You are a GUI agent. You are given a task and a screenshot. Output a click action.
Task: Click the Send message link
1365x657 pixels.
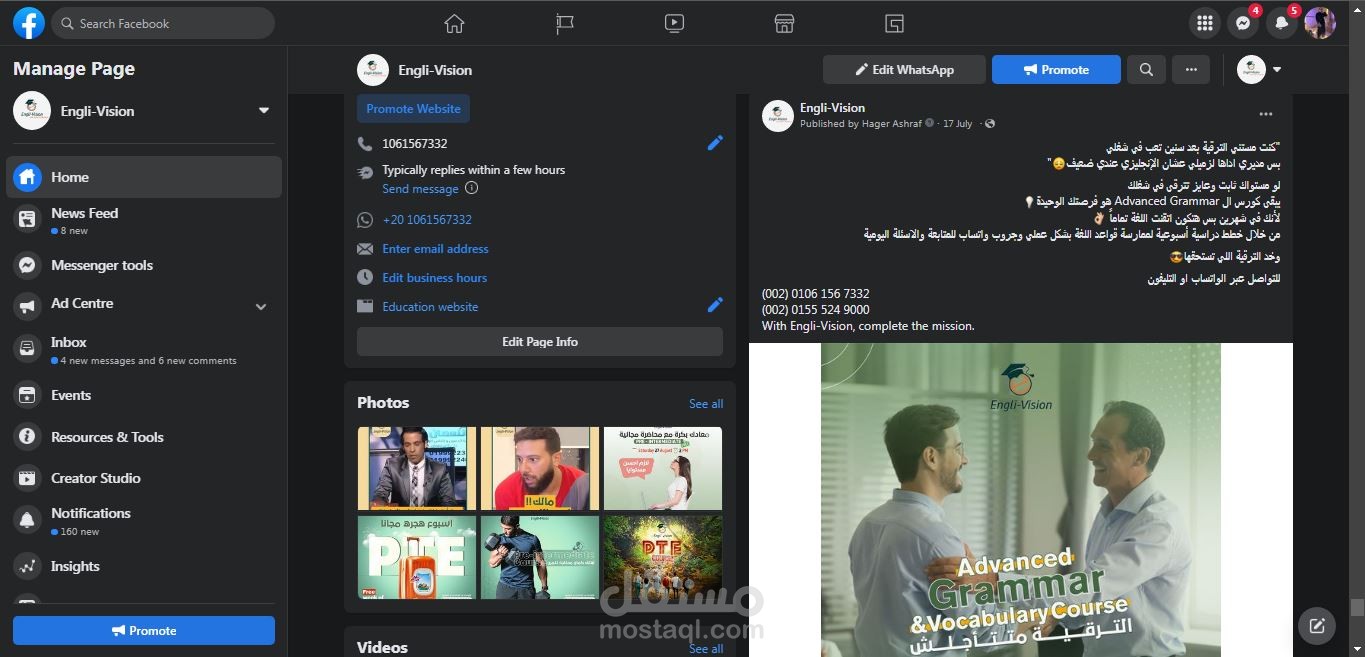(420, 189)
